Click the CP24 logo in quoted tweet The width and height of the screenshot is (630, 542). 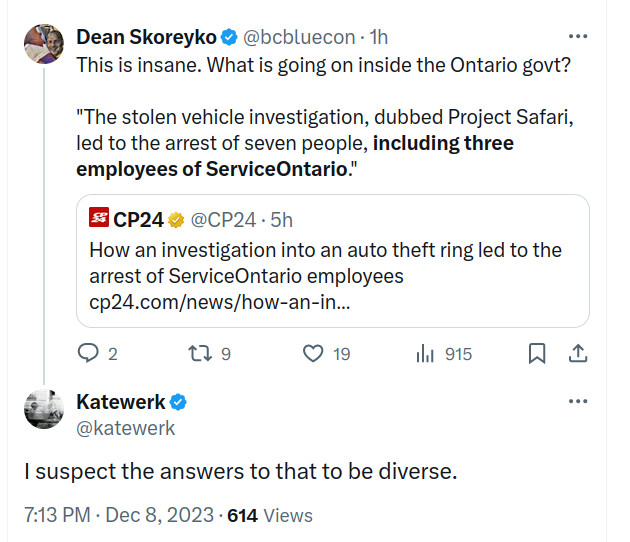point(99,217)
